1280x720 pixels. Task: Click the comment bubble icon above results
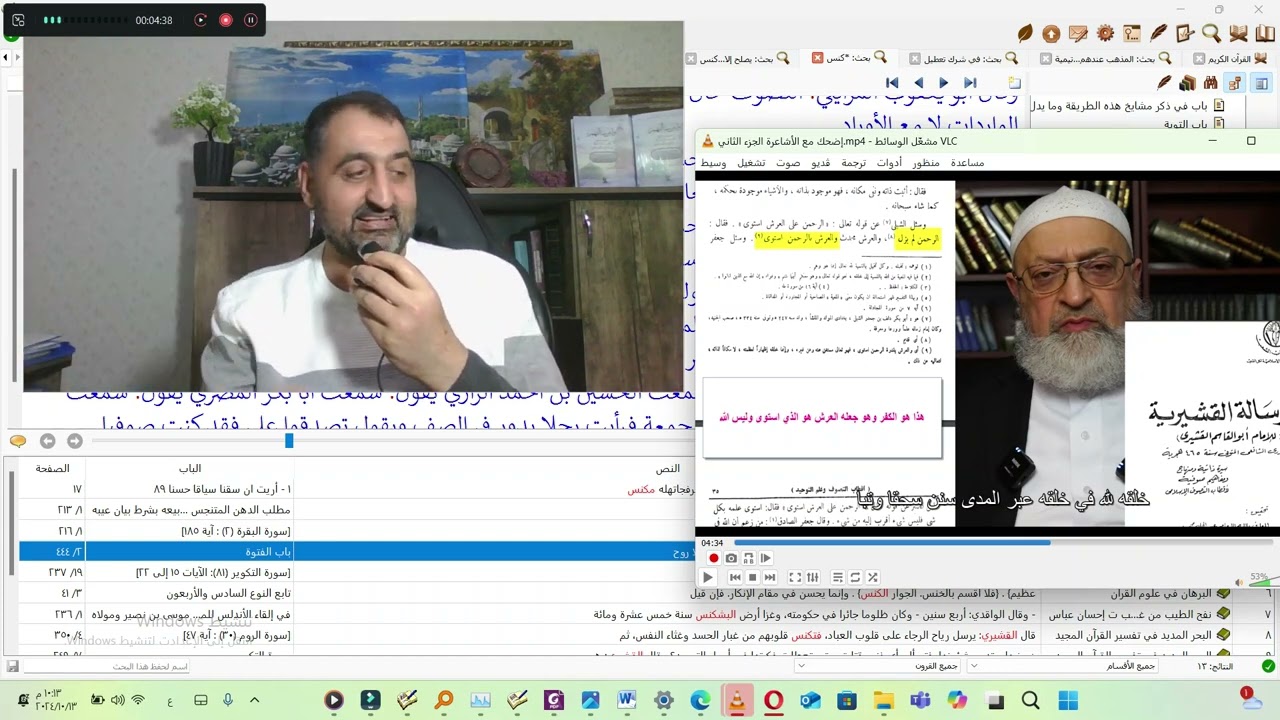click(x=18, y=441)
